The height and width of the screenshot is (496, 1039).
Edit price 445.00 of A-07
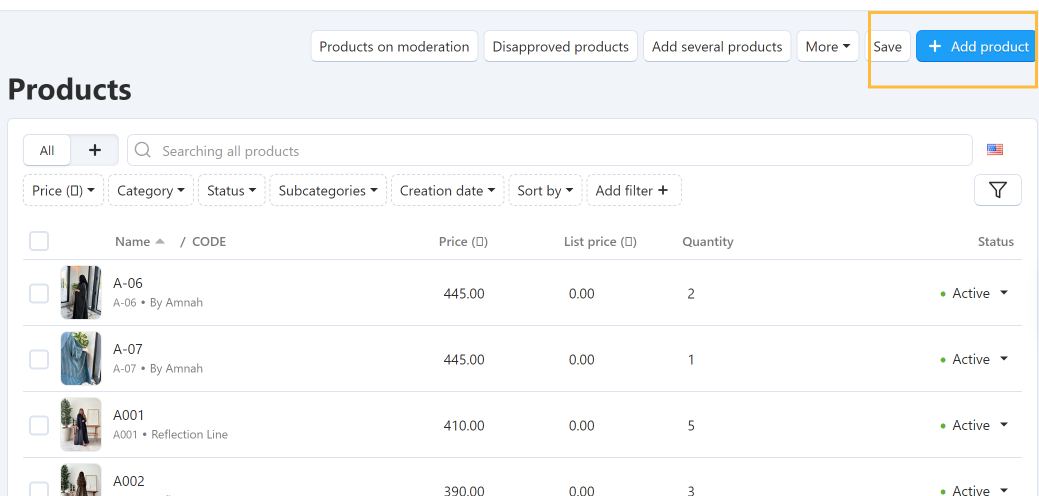point(464,360)
